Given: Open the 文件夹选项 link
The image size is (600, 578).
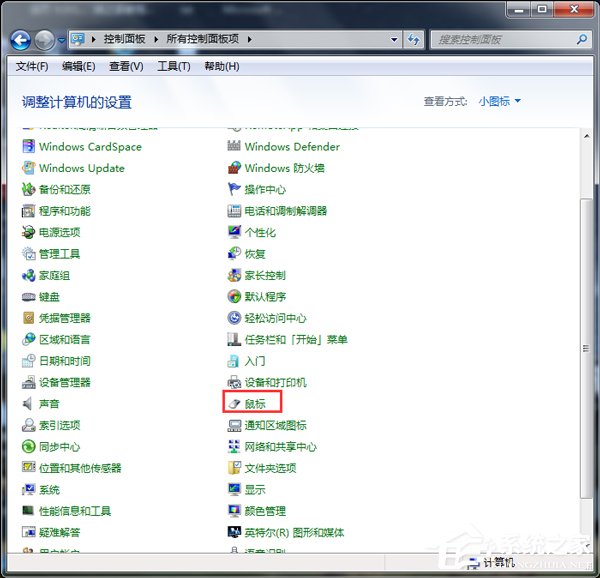Looking at the screenshot, I should coord(270,468).
